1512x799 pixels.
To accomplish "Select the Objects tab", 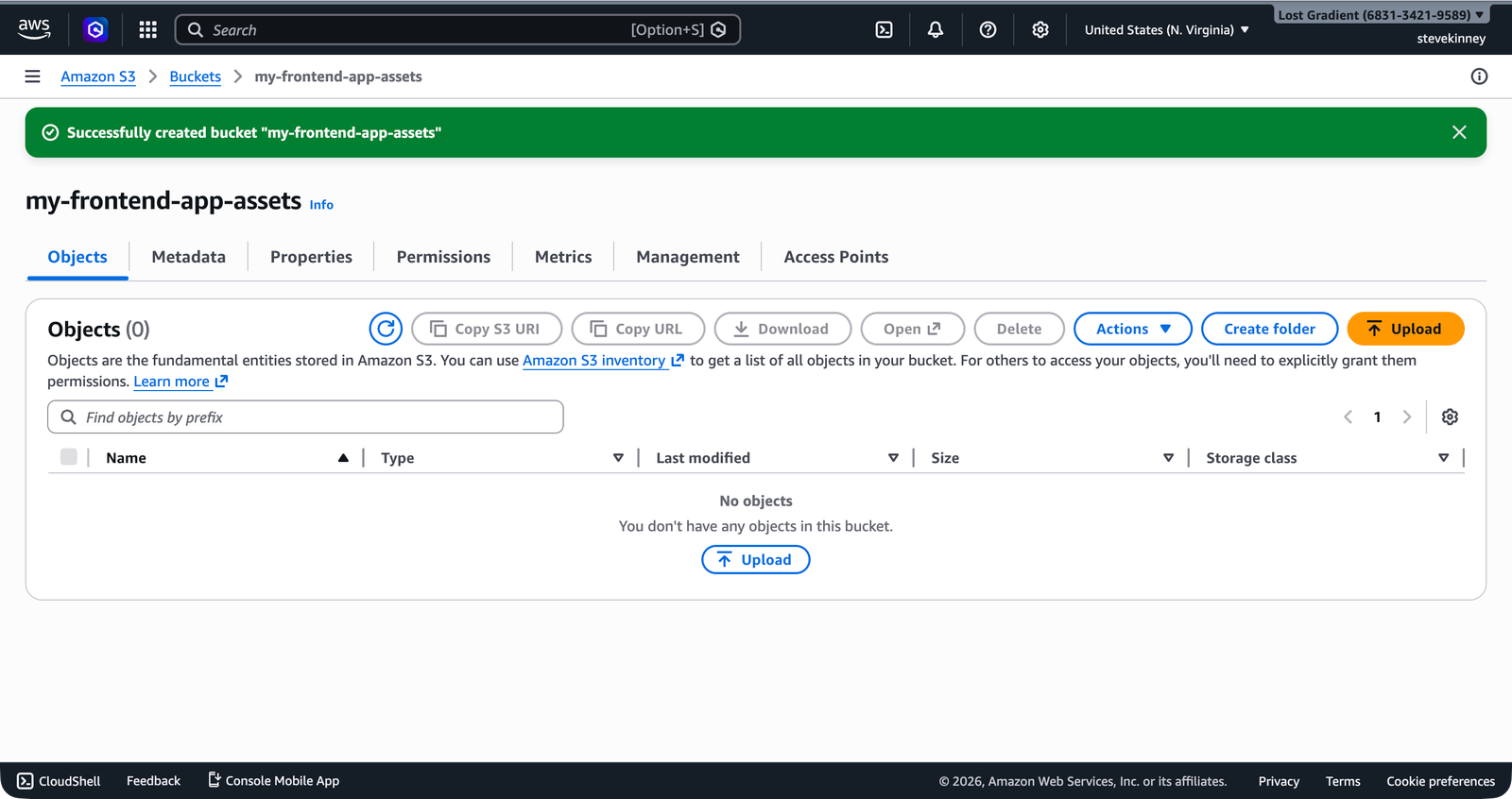I will 77,257.
